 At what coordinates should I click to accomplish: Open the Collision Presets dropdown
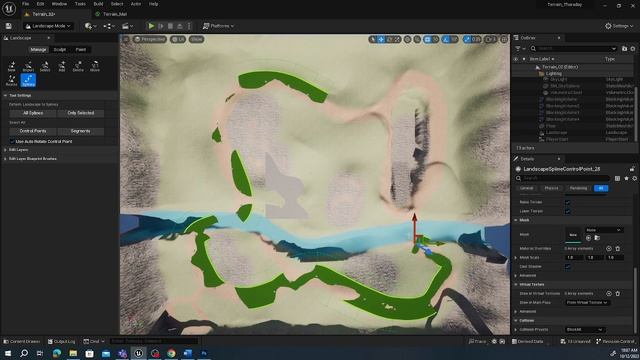pos(584,329)
